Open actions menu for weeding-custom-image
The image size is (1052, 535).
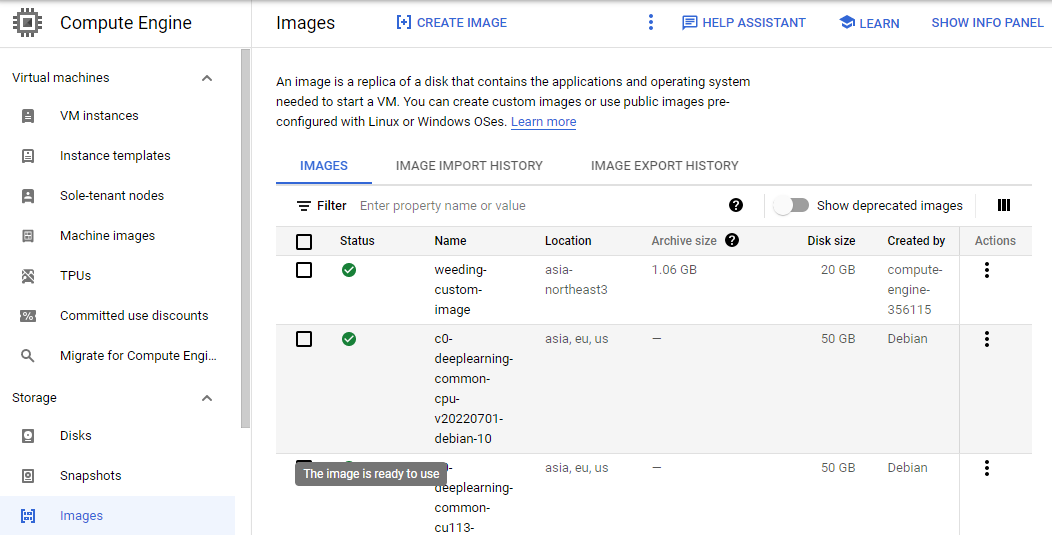[x=986, y=270]
